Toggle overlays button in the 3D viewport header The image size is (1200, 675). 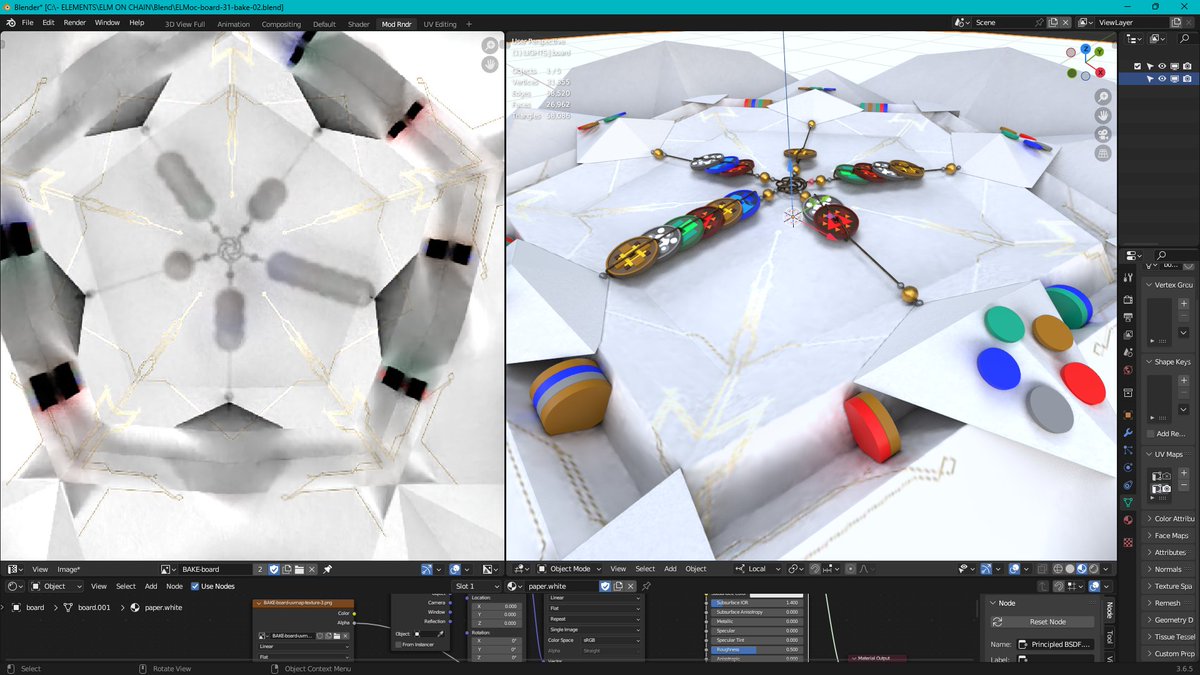[x=1013, y=569]
